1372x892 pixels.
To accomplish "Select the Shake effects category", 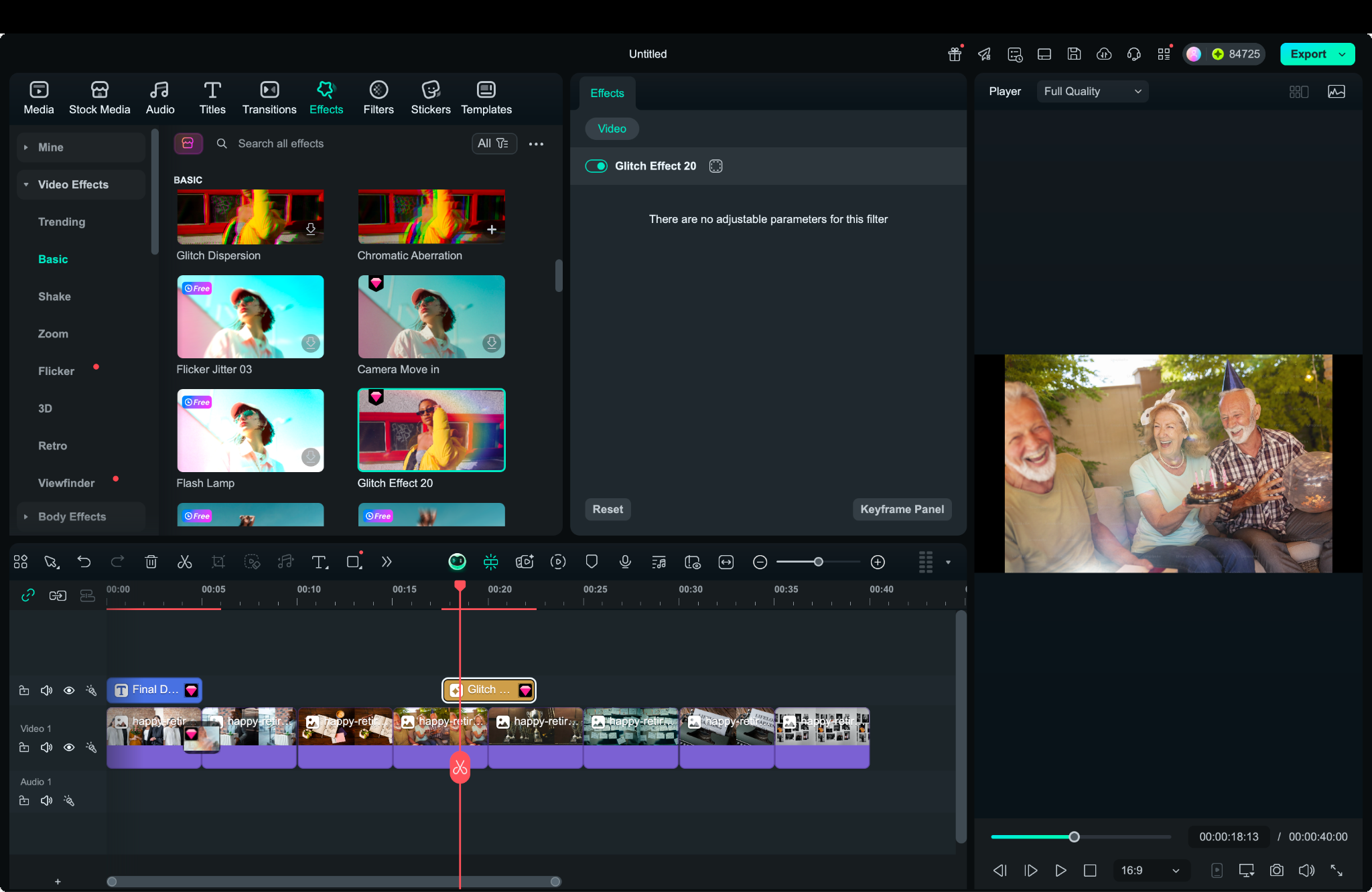I will [54, 297].
